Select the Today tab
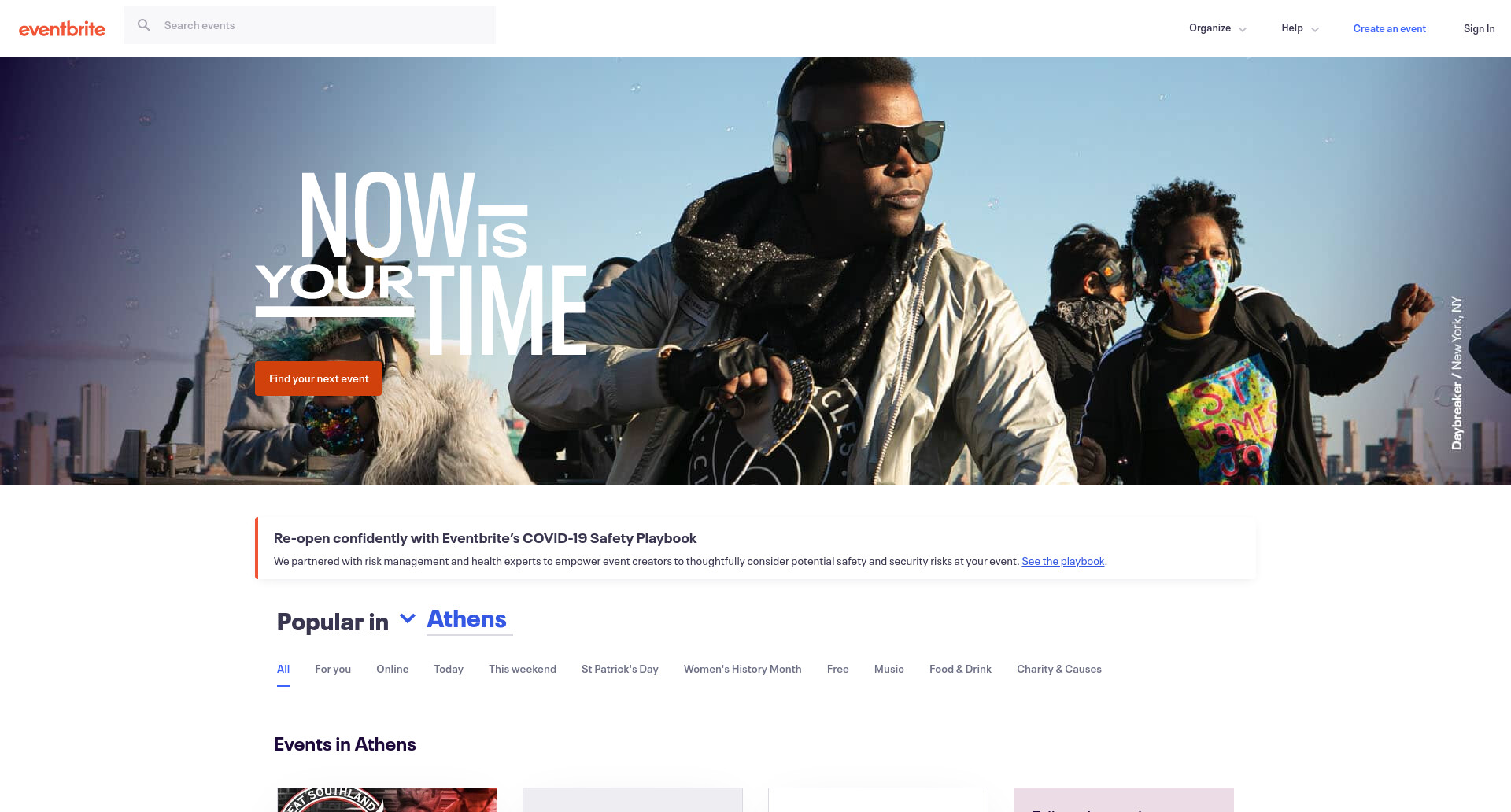The height and width of the screenshot is (812, 1511). (449, 669)
